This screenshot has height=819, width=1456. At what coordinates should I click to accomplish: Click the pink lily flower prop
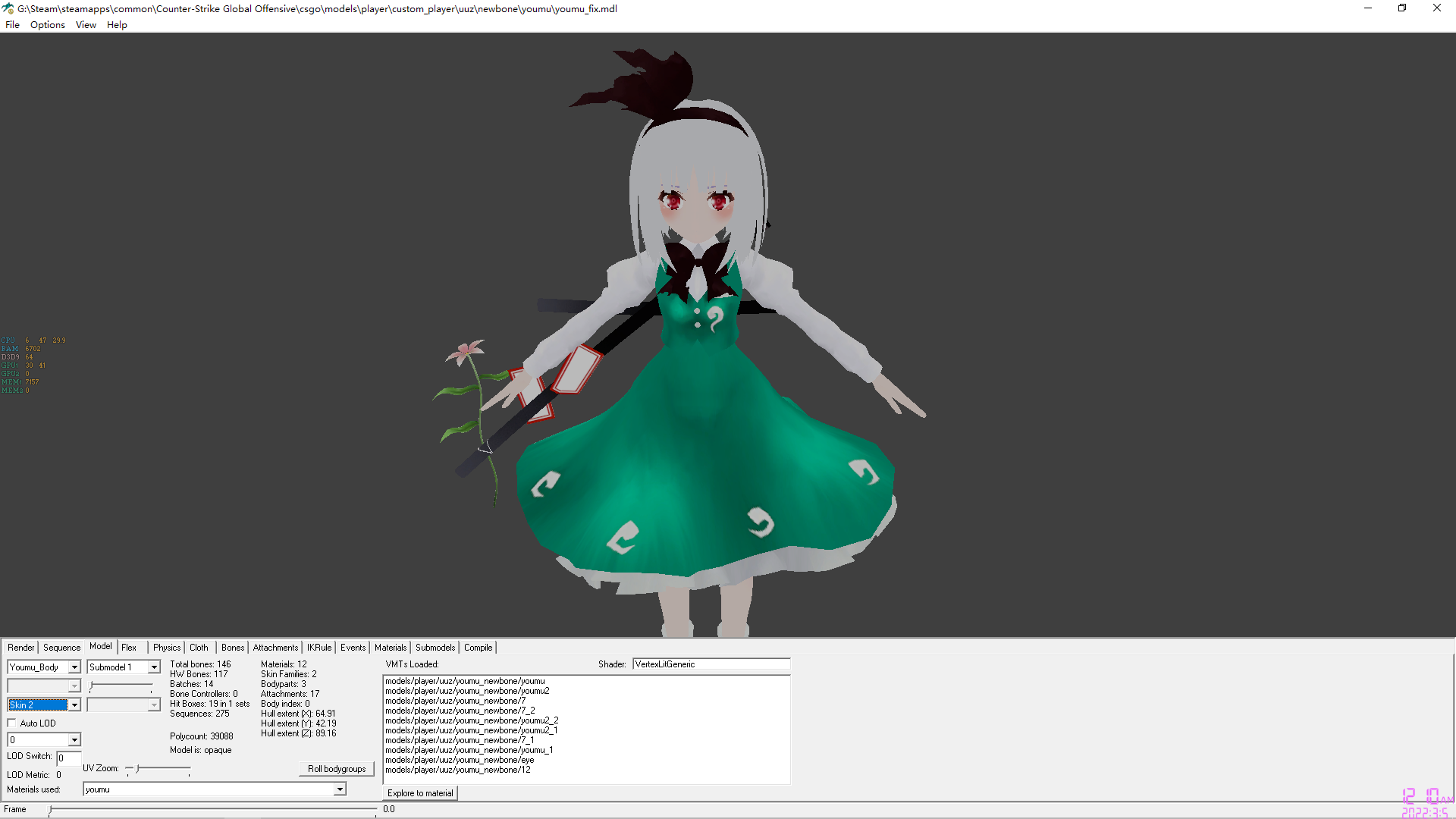click(x=465, y=353)
